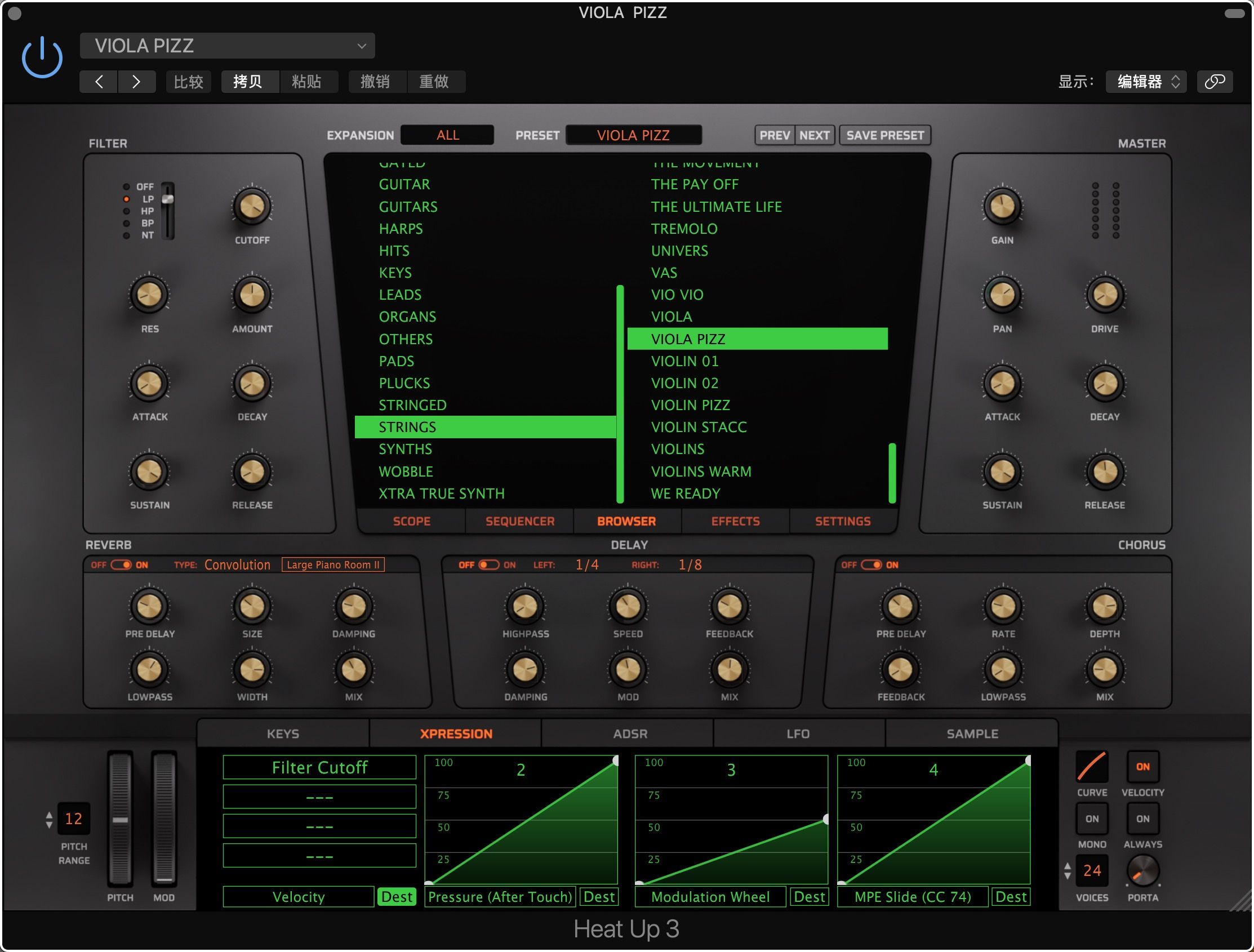Click the PITCH wheel slider
1254x952 pixels.
coord(119,819)
